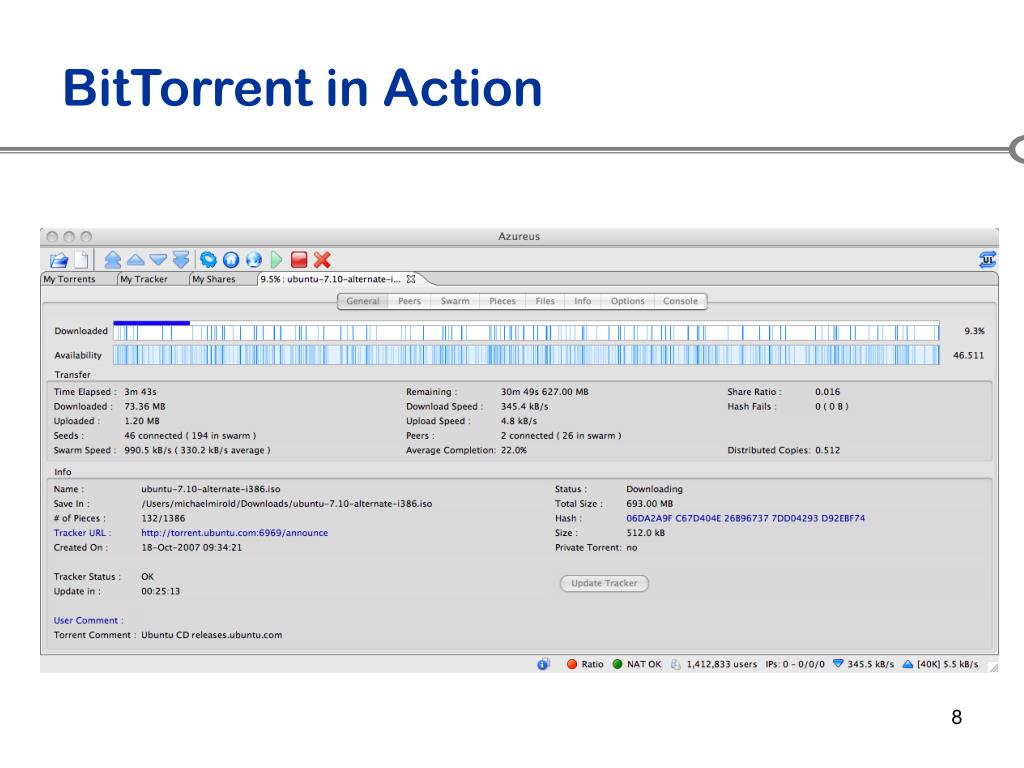Switch to the My Torrents tab
The width and height of the screenshot is (1024, 768).
pyautogui.click(x=69, y=279)
